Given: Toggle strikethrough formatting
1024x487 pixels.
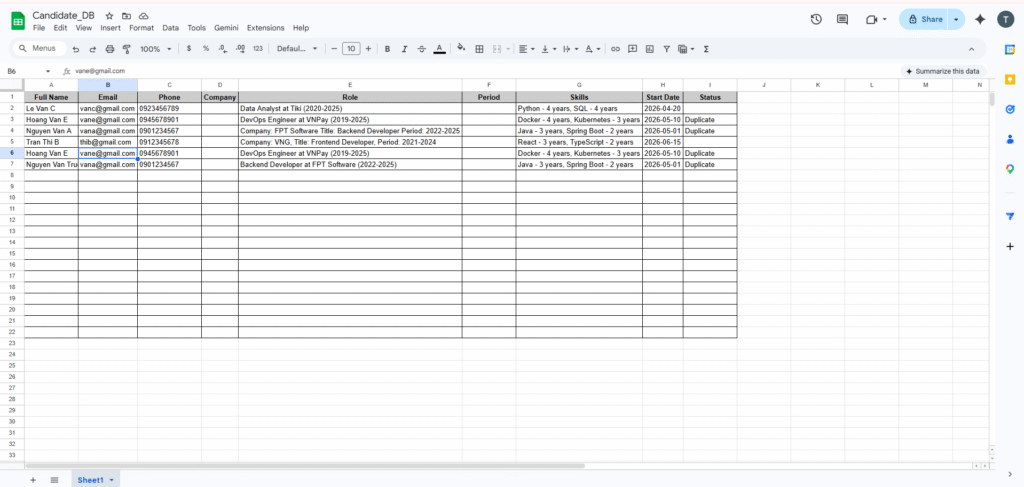Looking at the screenshot, I should [x=421, y=48].
